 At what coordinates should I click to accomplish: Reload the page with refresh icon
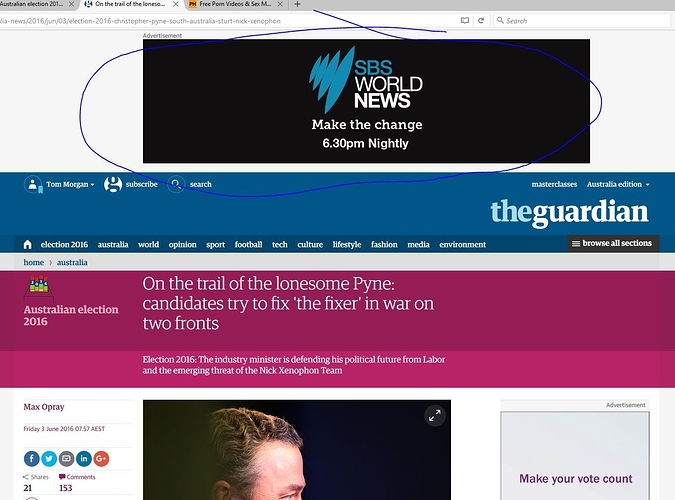click(x=481, y=21)
